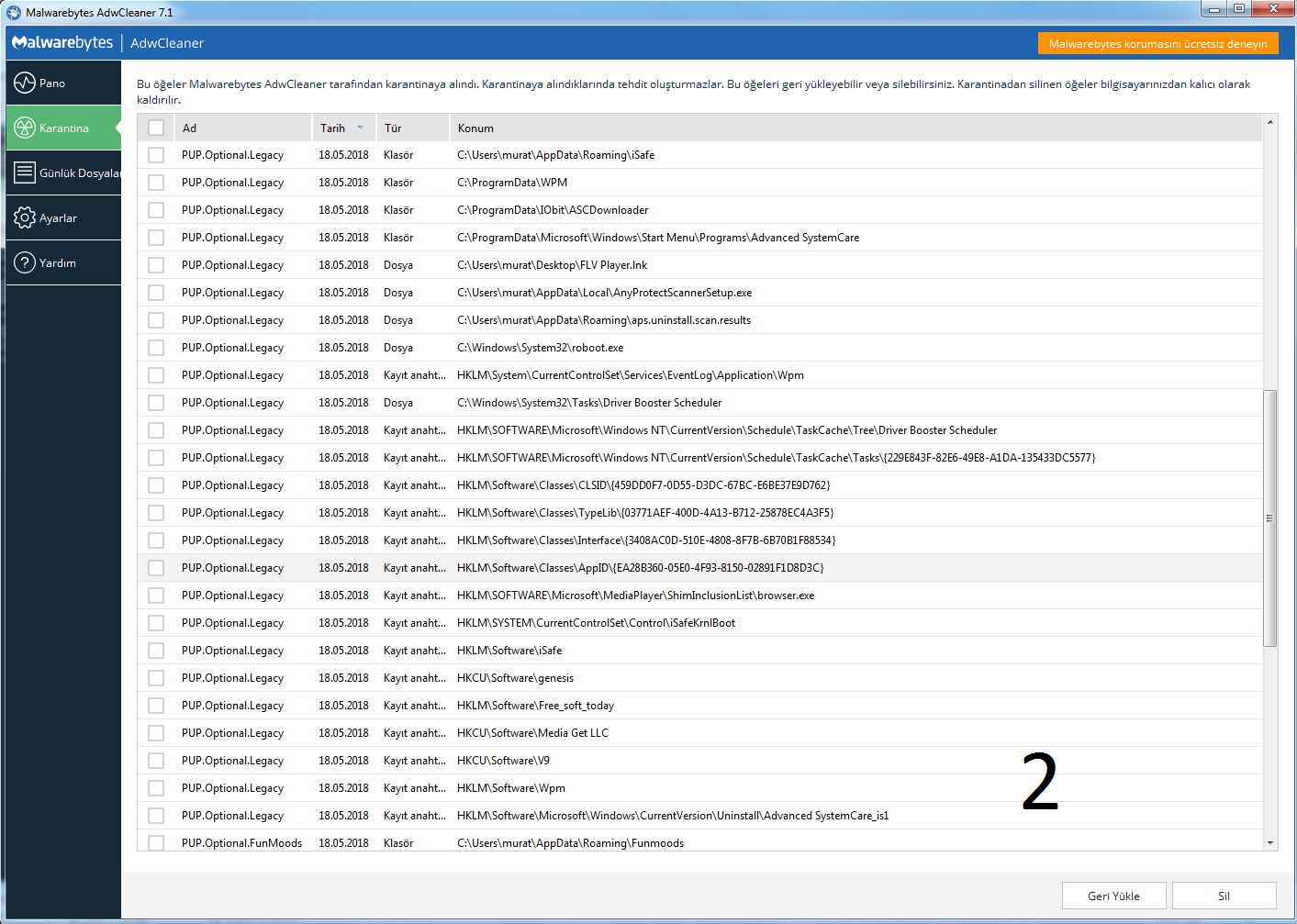The height and width of the screenshot is (924, 1297).
Task: Check the box for Roaming\iSafe row
Action: [x=156, y=155]
